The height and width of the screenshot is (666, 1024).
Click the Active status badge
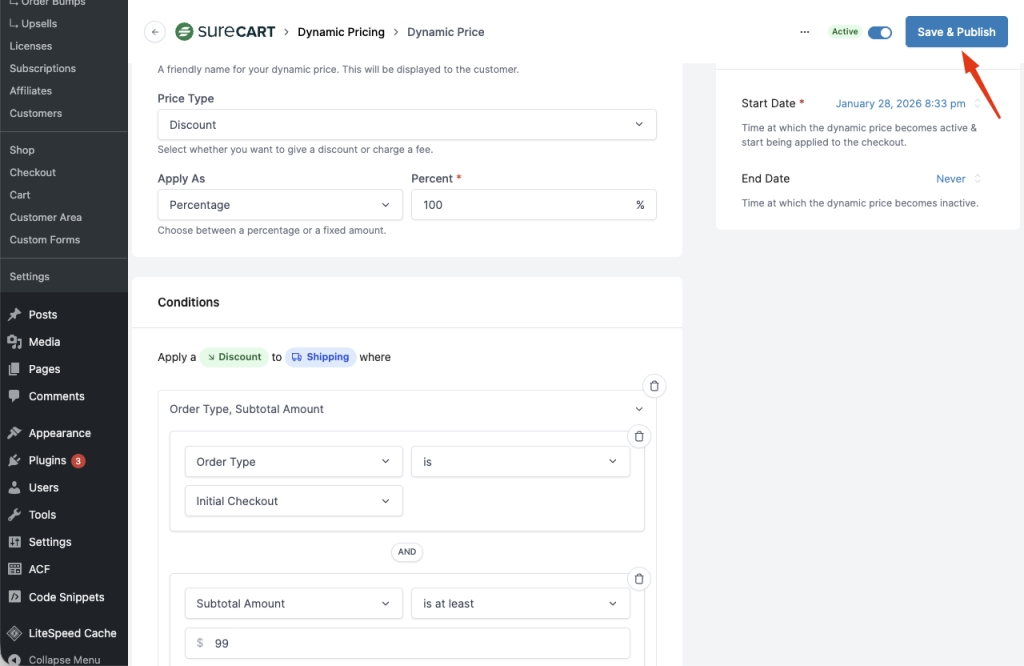point(844,31)
